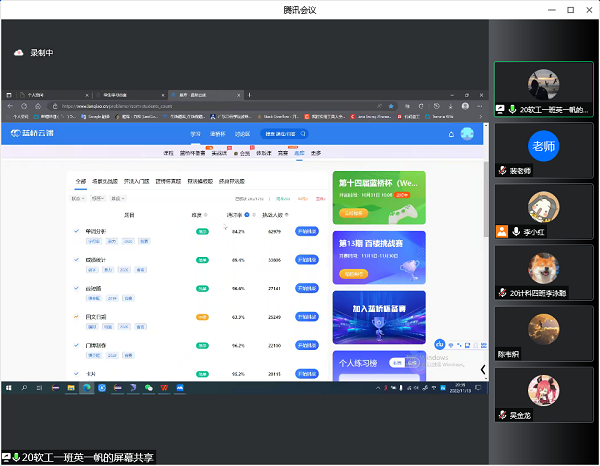Click the search box in Lanqiao header
This screenshot has width=600, height=466.
(x=289, y=133)
